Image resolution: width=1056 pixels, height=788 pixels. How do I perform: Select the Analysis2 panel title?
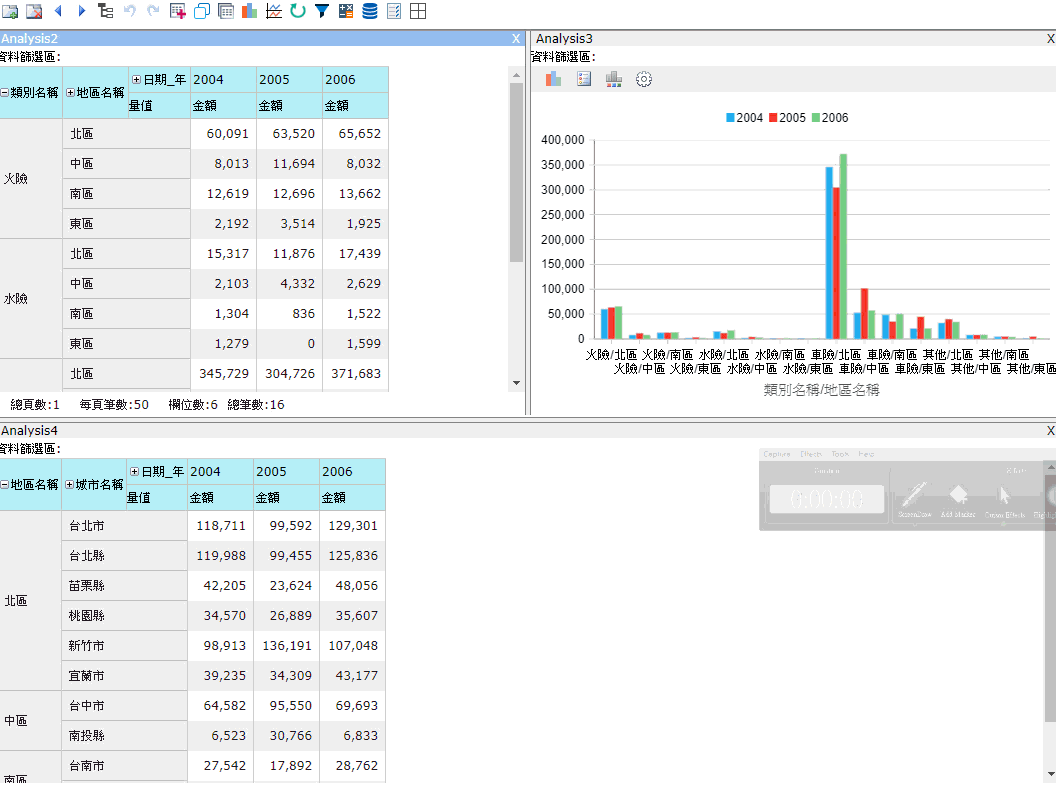30,38
